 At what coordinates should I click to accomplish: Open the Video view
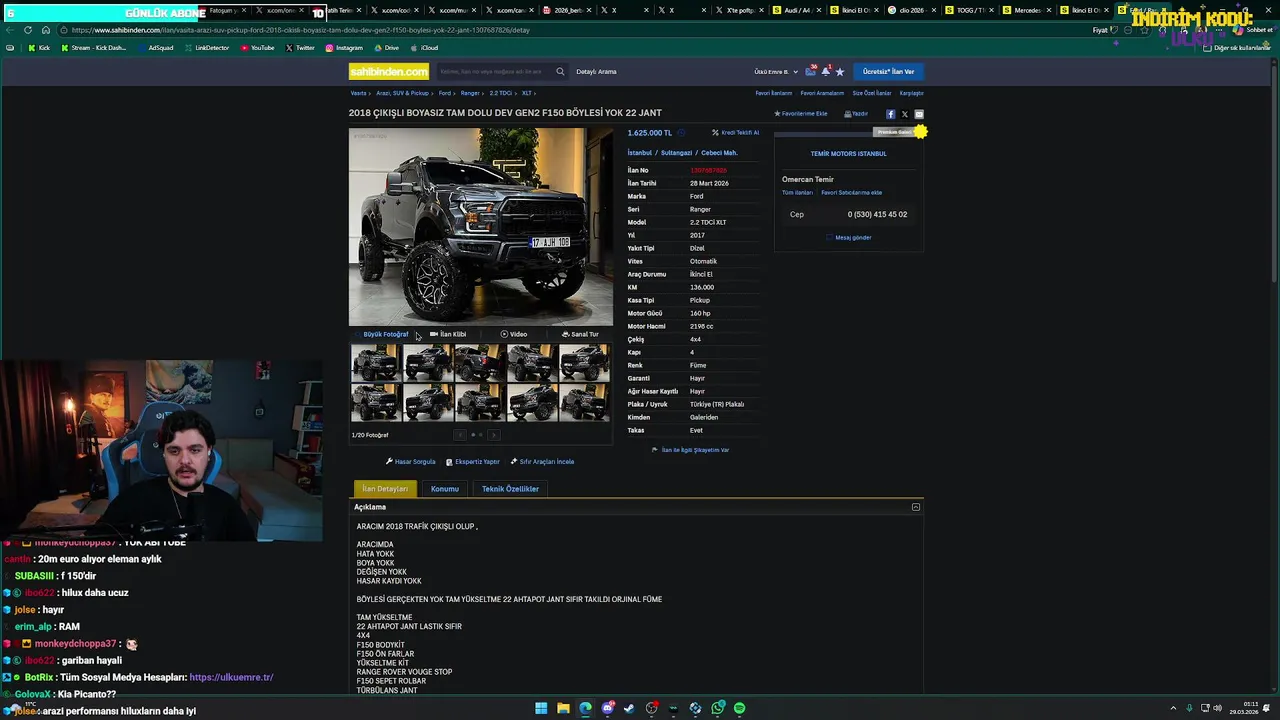(514, 334)
